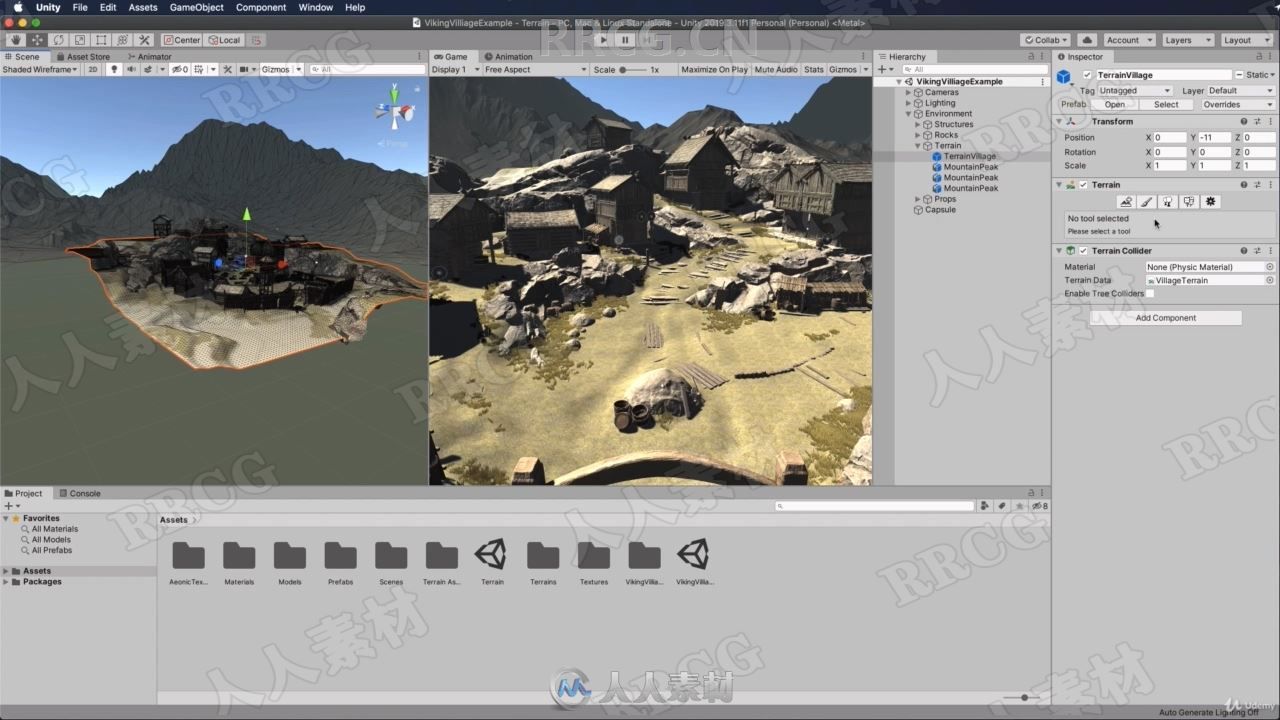Open the Terrain scene asset
This screenshot has width=1280, height=720.
click(492, 561)
